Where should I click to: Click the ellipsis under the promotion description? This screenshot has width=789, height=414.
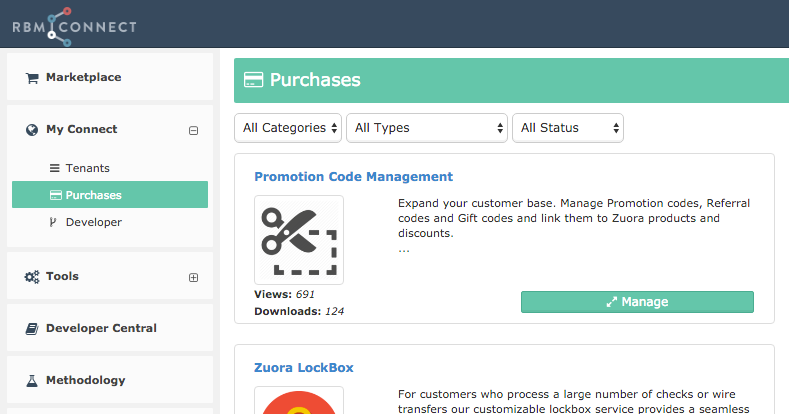[x=404, y=250]
